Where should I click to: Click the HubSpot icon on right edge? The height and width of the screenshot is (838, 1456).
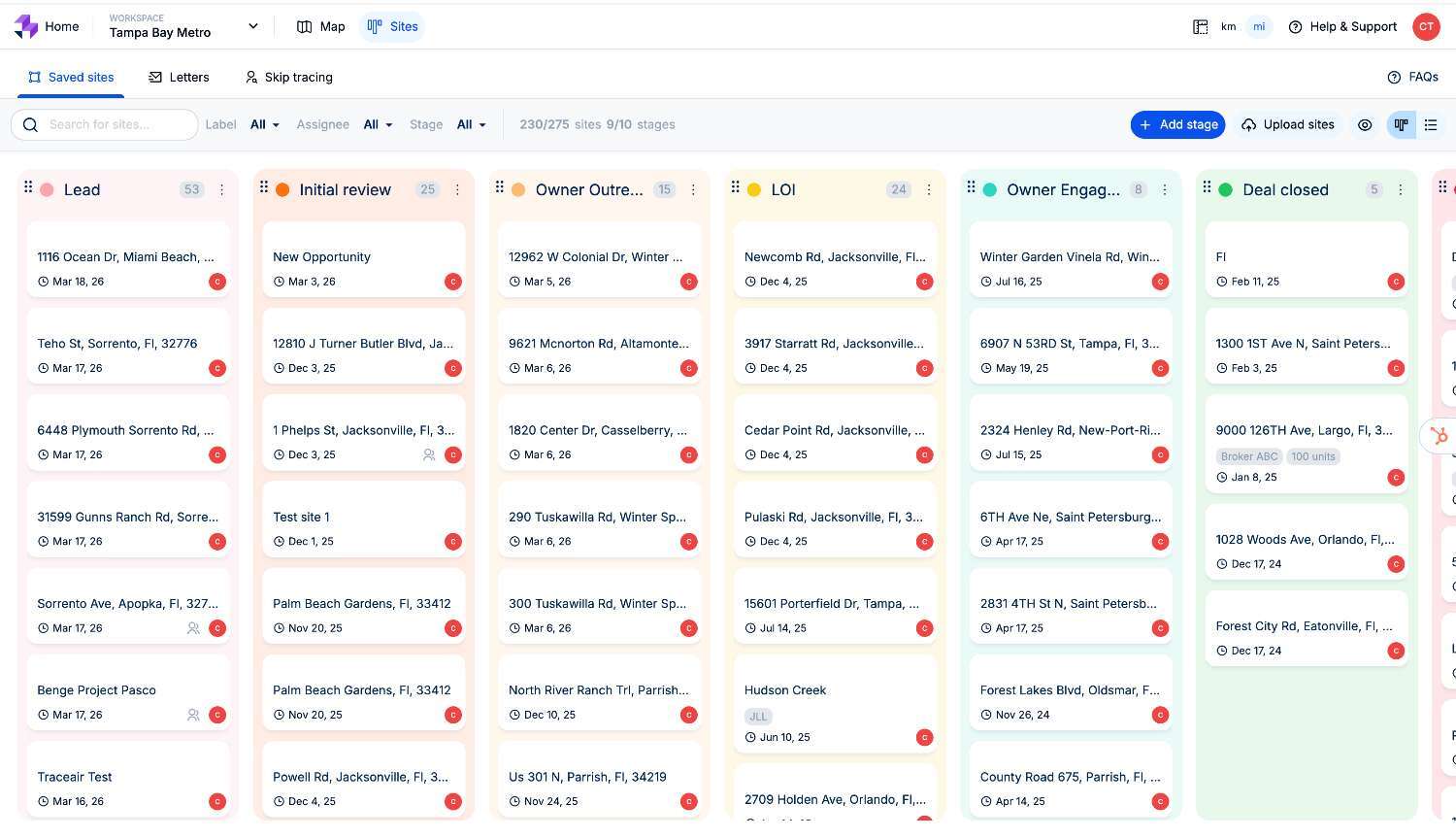point(1440,437)
